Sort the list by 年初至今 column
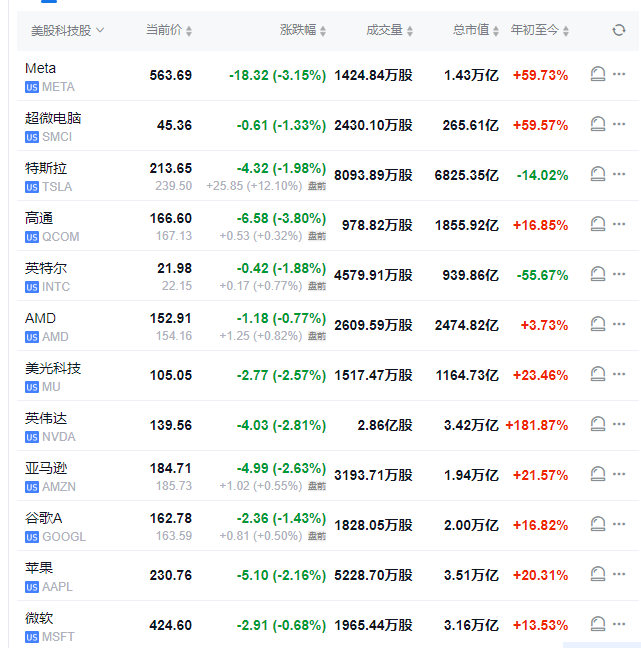Image resolution: width=641 pixels, height=648 pixels. [540, 30]
